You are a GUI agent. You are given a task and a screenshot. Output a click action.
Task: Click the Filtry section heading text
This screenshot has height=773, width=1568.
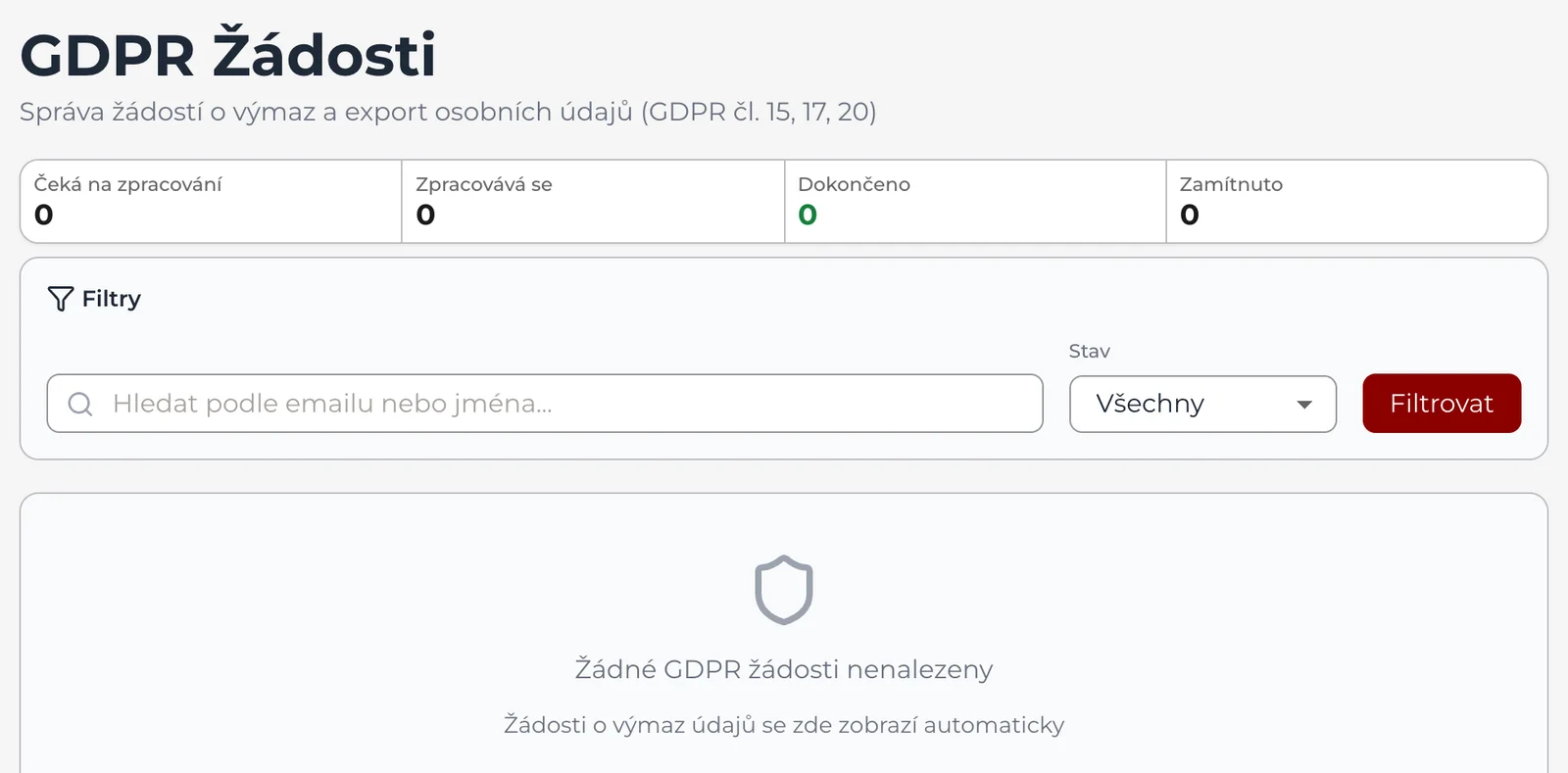(x=112, y=299)
